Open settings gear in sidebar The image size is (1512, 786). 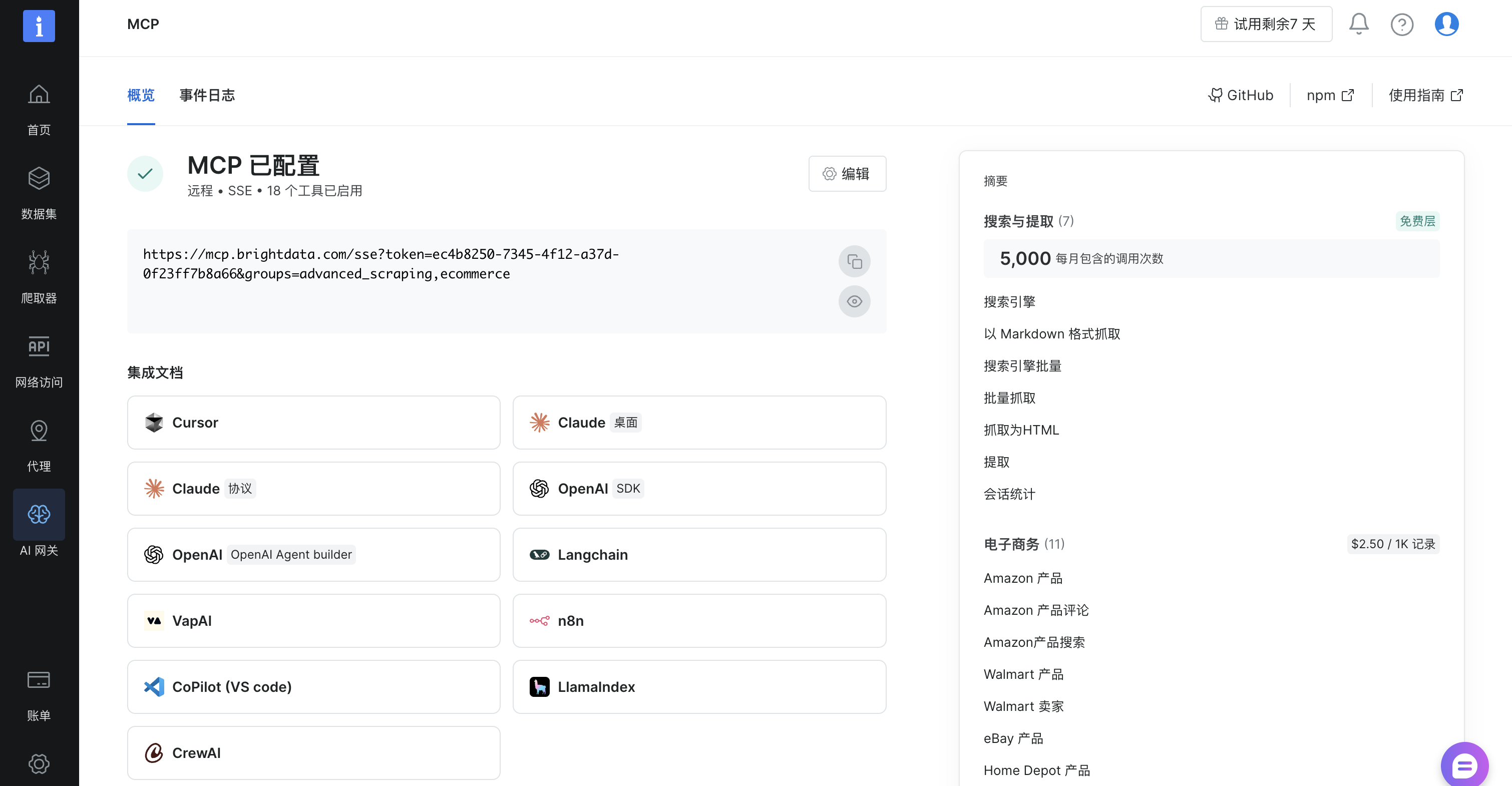(x=39, y=763)
